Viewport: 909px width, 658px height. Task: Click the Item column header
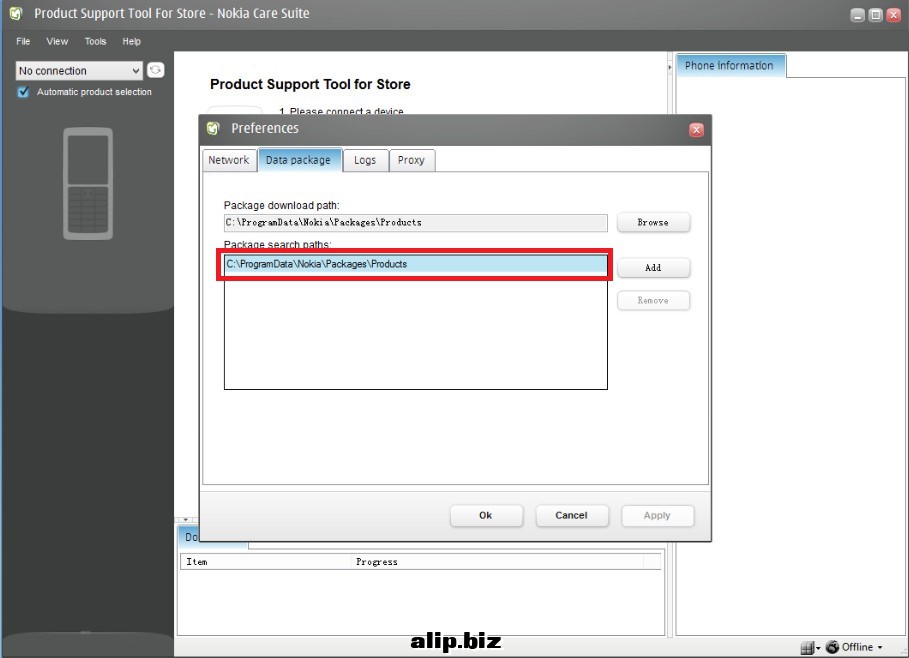click(x=266, y=562)
